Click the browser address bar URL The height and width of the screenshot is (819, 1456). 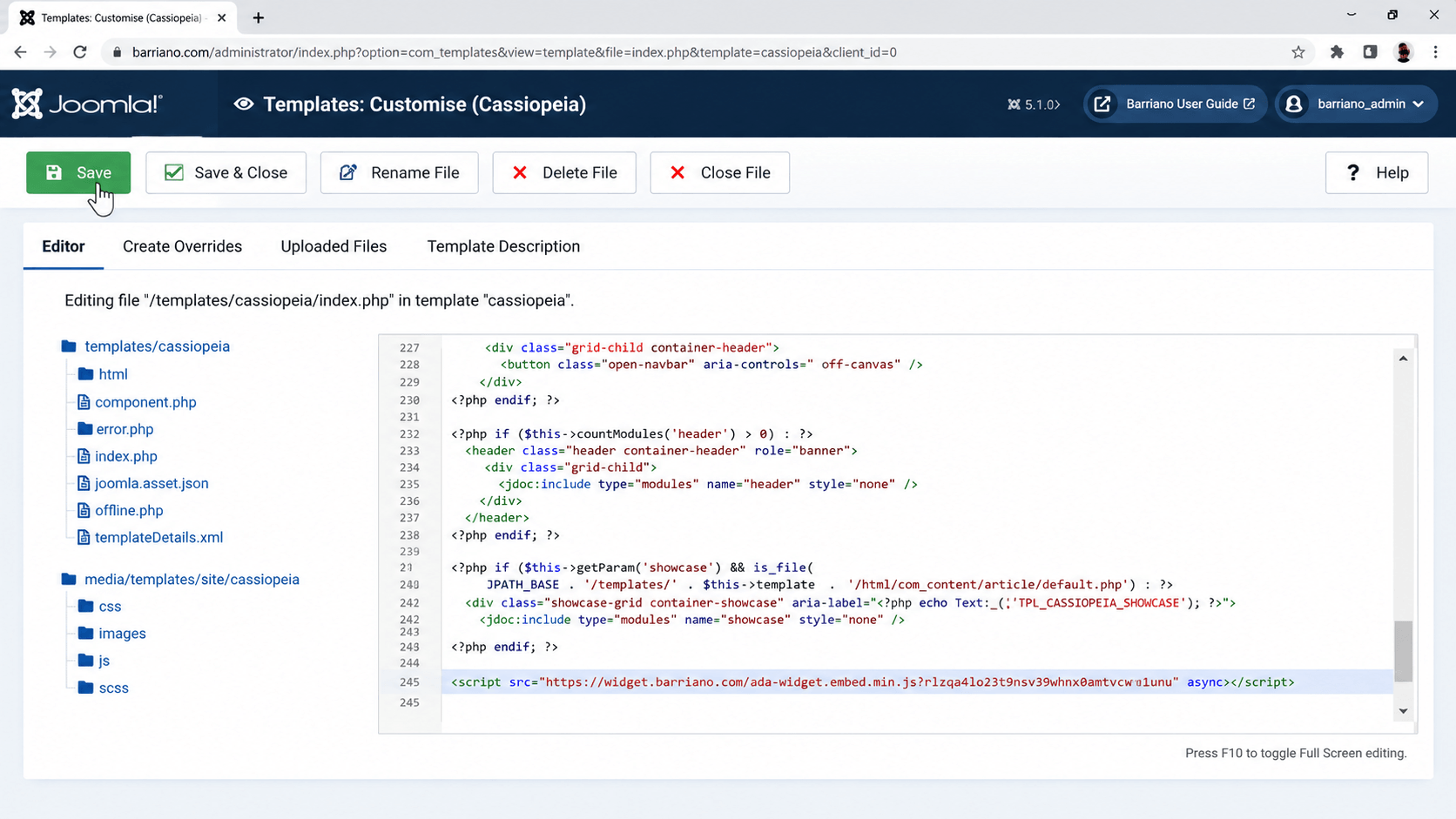pos(514,52)
